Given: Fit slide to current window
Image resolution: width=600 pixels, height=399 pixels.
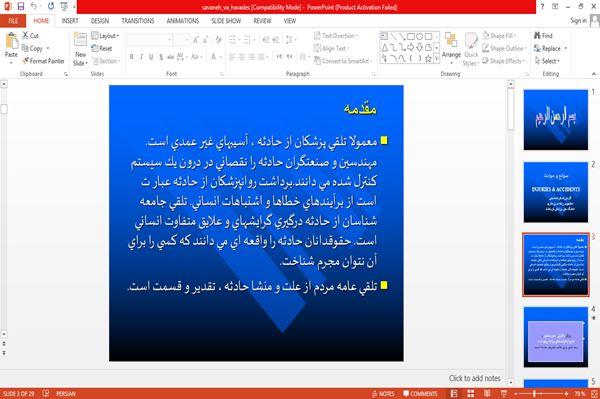Looking at the screenshot, I should [594, 394].
